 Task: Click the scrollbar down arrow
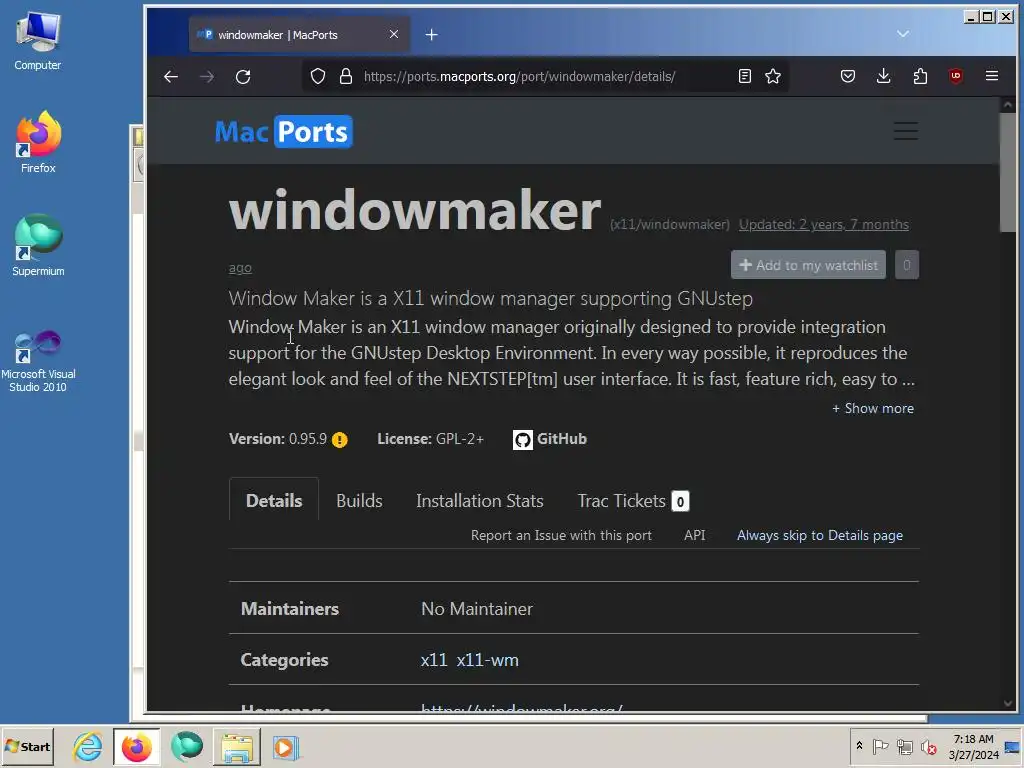[x=1008, y=703]
